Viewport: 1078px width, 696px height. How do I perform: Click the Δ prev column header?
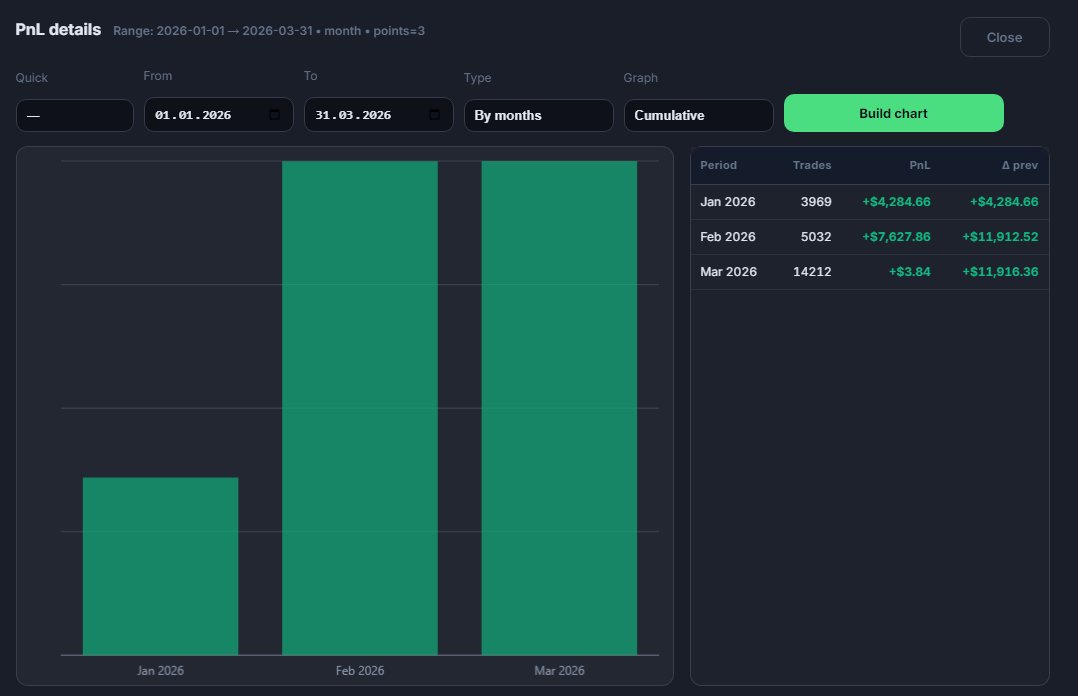(x=1020, y=165)
